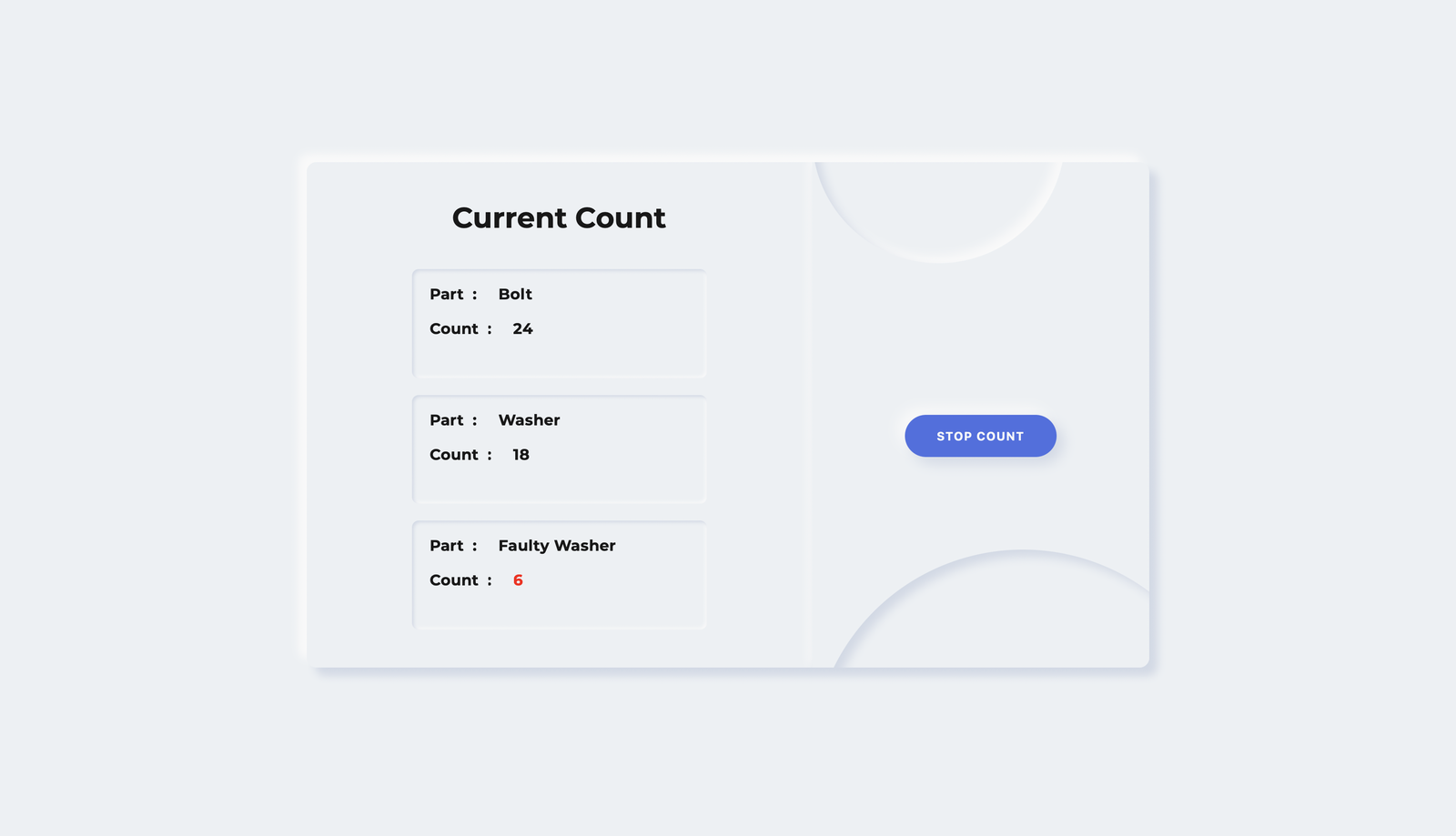This screenshot has height=836, width=1456.
Task: Click the Count label in Faulty Washer card
Action: coord(454,579)
